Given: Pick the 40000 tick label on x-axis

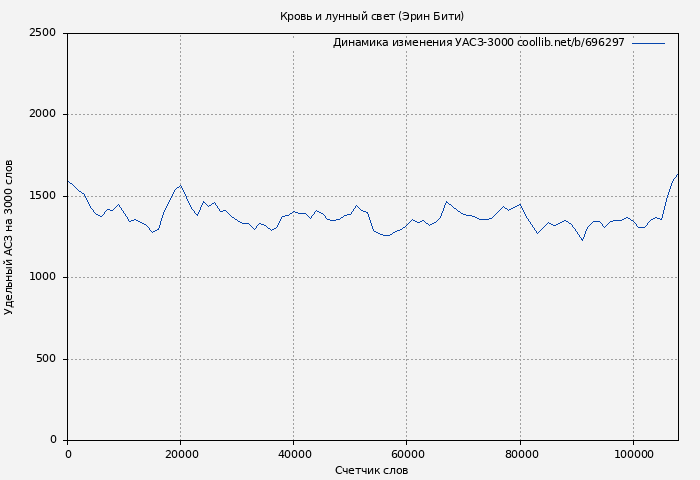Looking at the screenshot, I should [x=293, y=454].
